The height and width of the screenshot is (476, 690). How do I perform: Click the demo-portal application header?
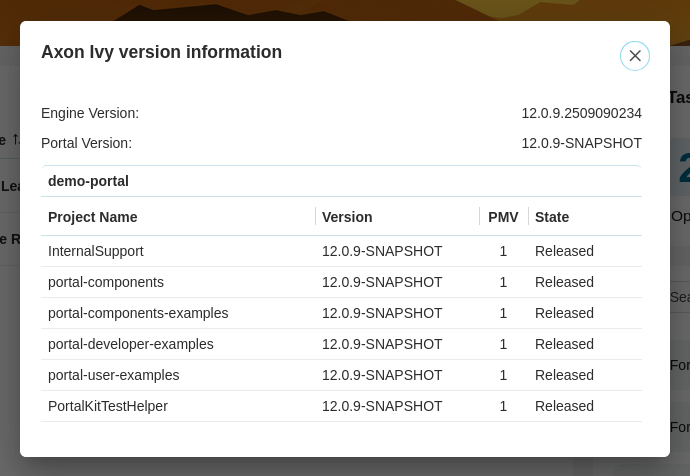[x=341, y=181]
